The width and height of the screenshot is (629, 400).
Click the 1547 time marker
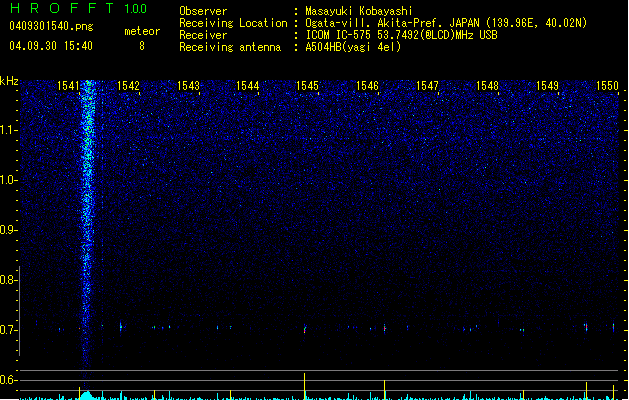427,86
